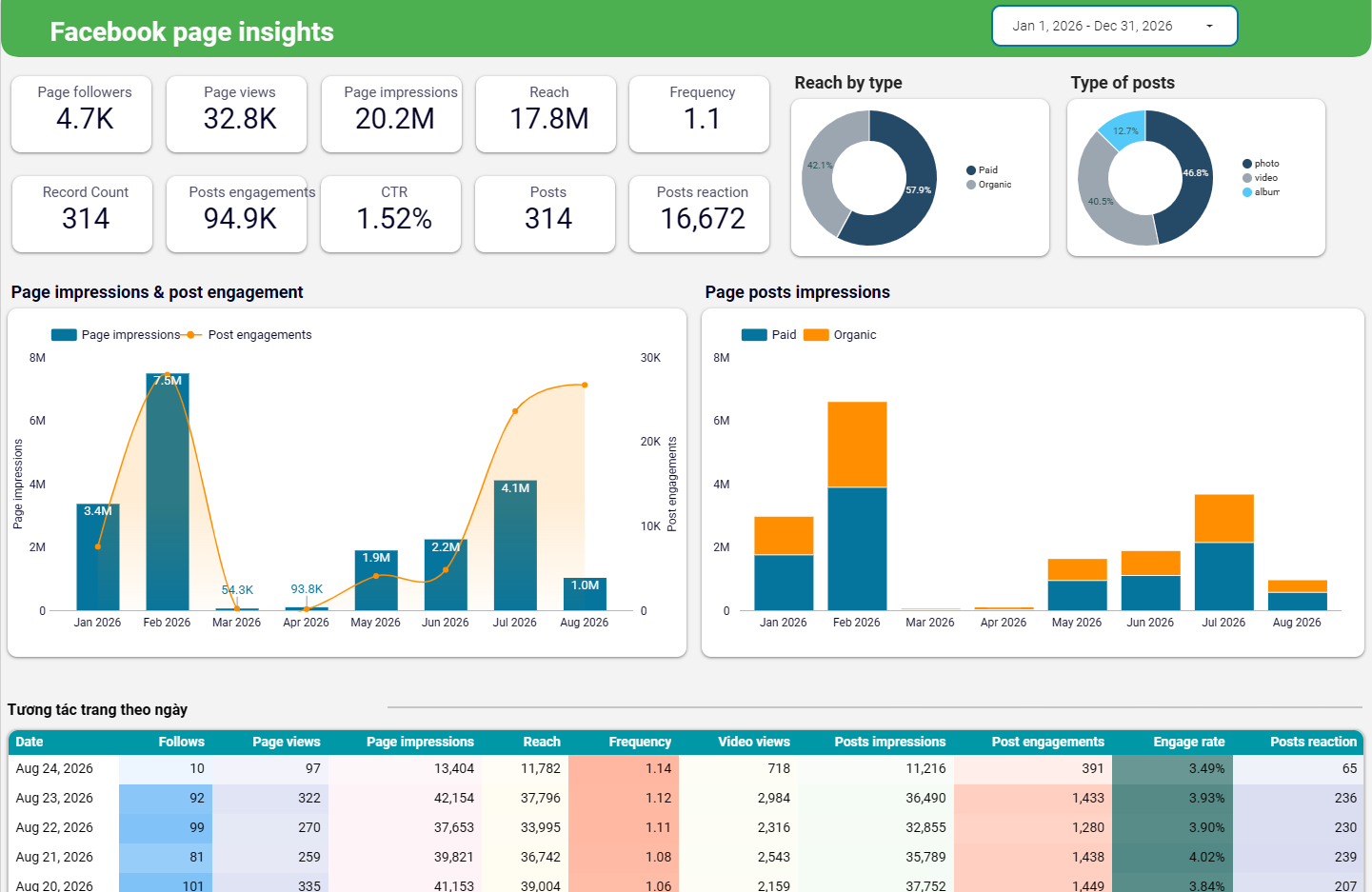The height and width of the screenshot is (892, 1372).
Task: Sort table by Posts reaction column header
Action: tap(1314, 742)
